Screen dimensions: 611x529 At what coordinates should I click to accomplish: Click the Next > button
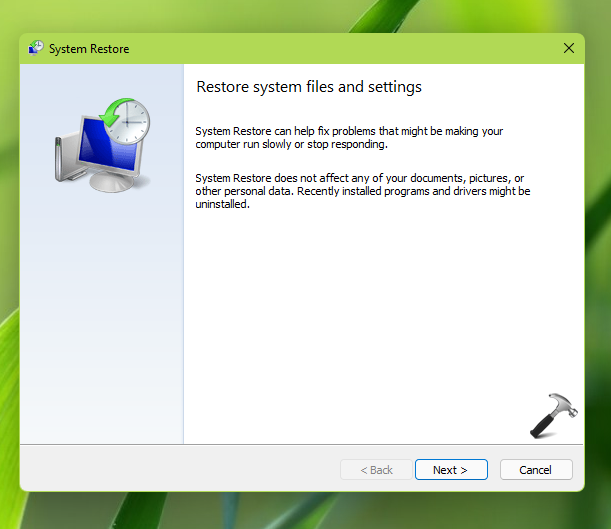[451, 470]
